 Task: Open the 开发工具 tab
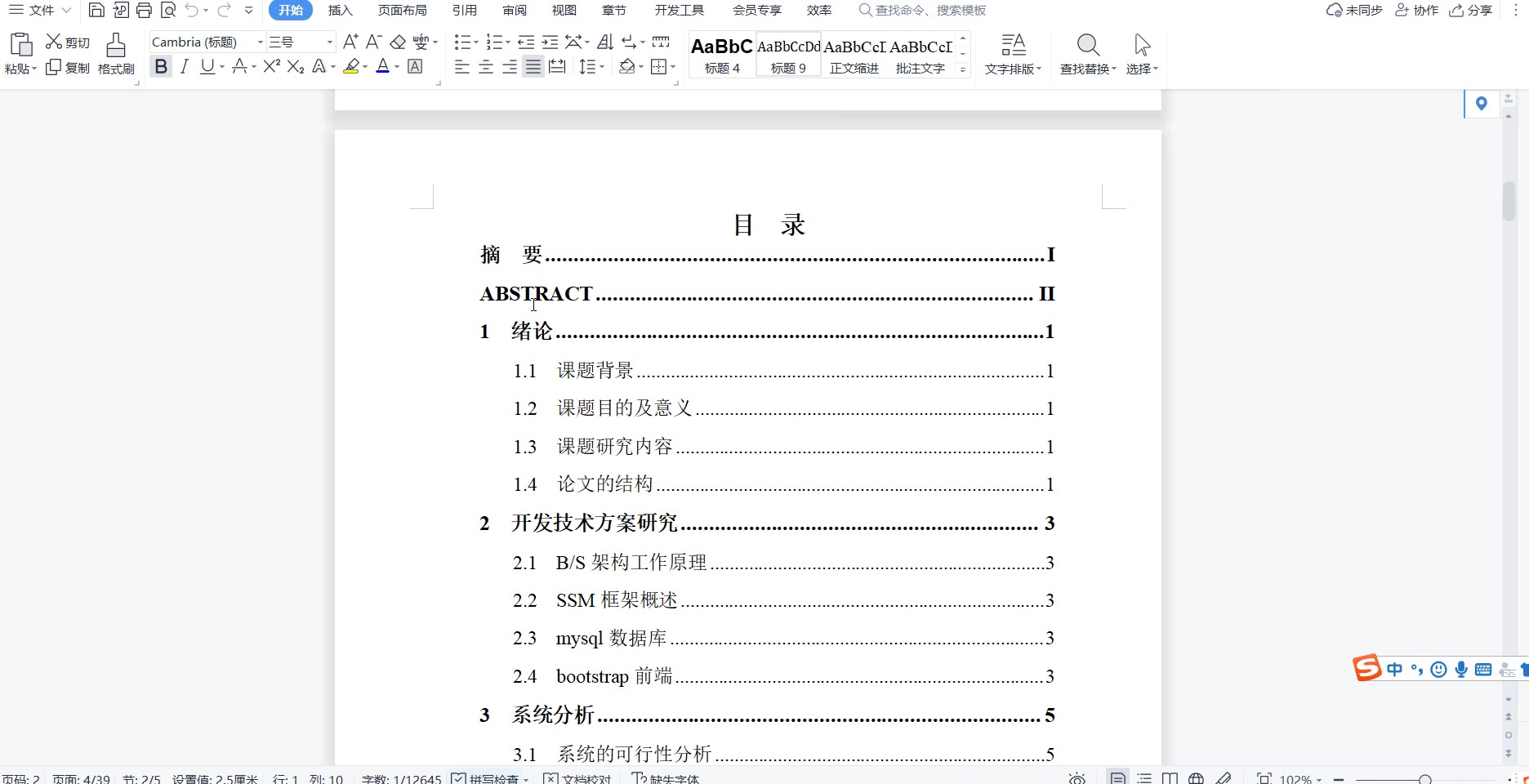coord(680,10)
